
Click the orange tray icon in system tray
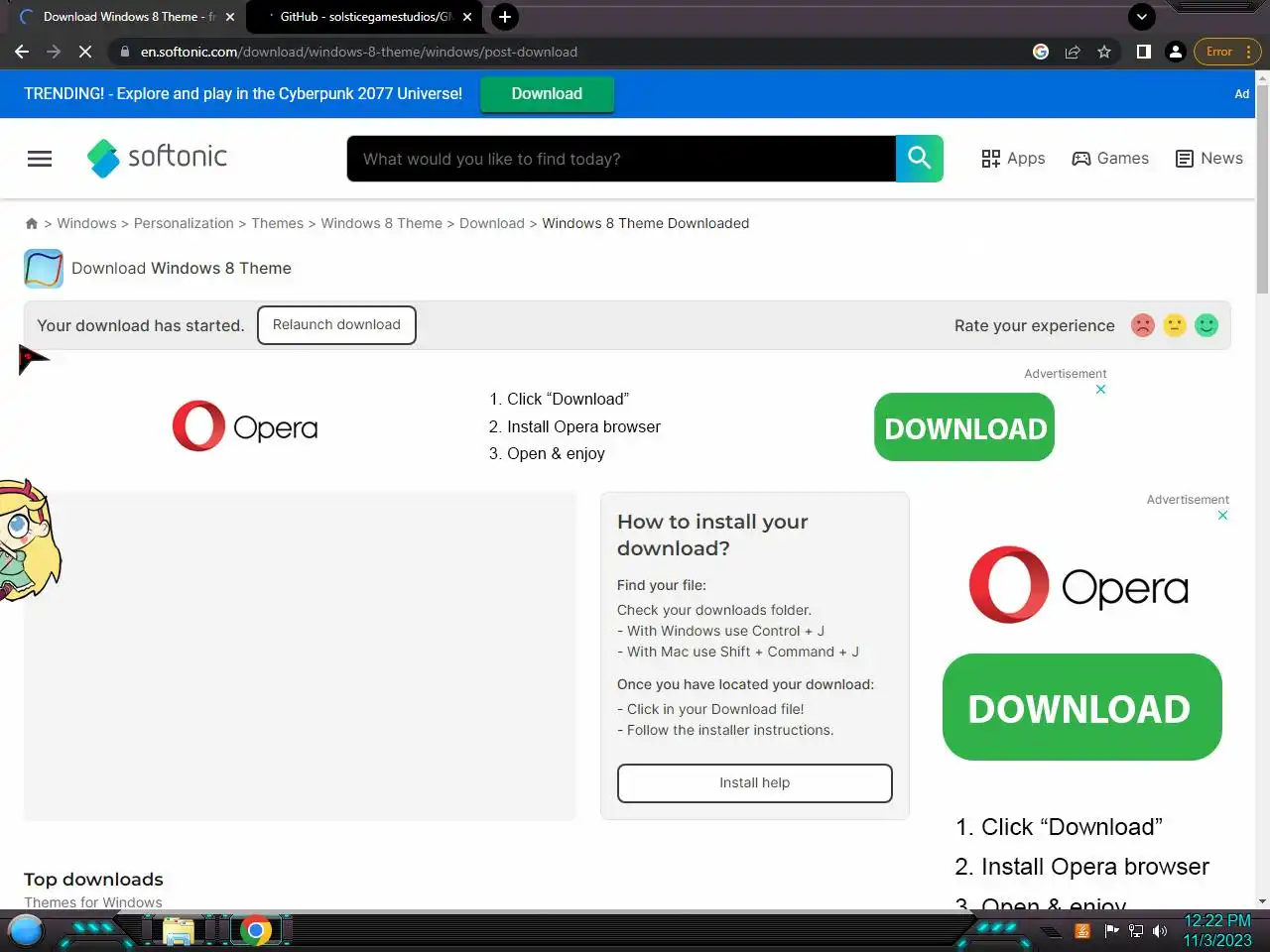coord(1082,930)
